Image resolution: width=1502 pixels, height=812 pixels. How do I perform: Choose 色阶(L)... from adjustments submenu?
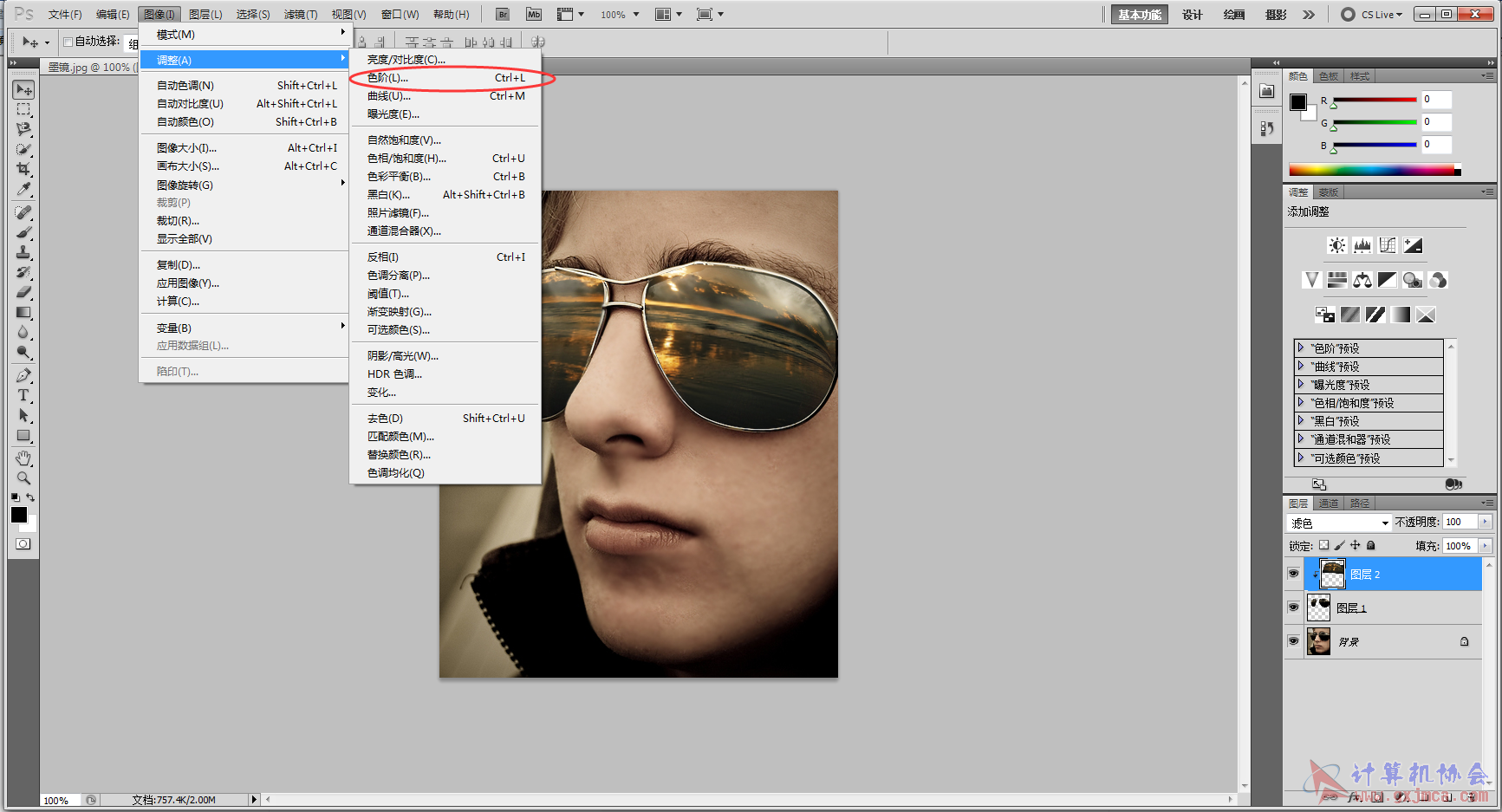tap(445, 78)
